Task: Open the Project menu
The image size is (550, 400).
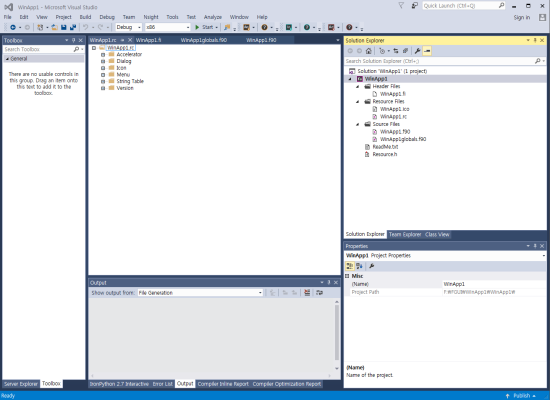Action: pyautogui.click(x=63, y=17)
